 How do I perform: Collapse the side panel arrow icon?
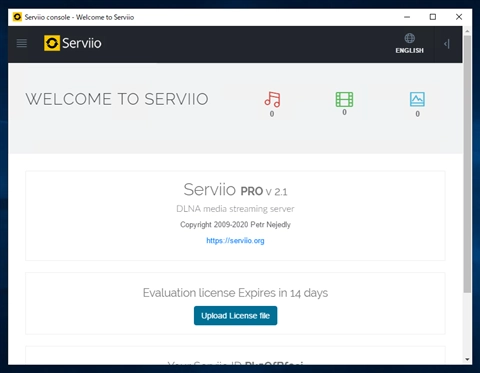point(447,44)
